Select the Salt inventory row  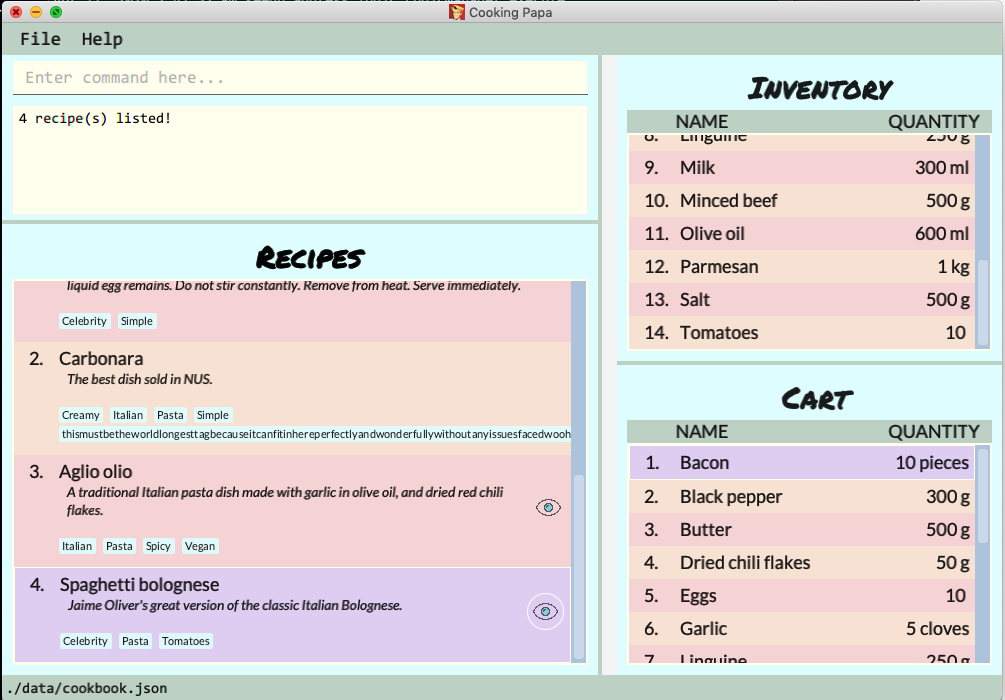point(801,299)
